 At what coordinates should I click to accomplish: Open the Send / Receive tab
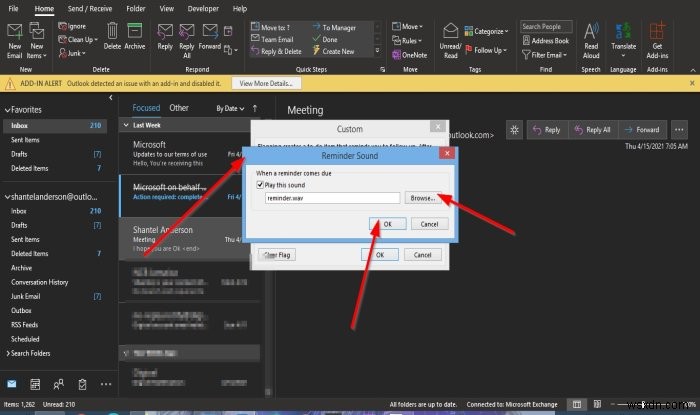tap(90, 8)
